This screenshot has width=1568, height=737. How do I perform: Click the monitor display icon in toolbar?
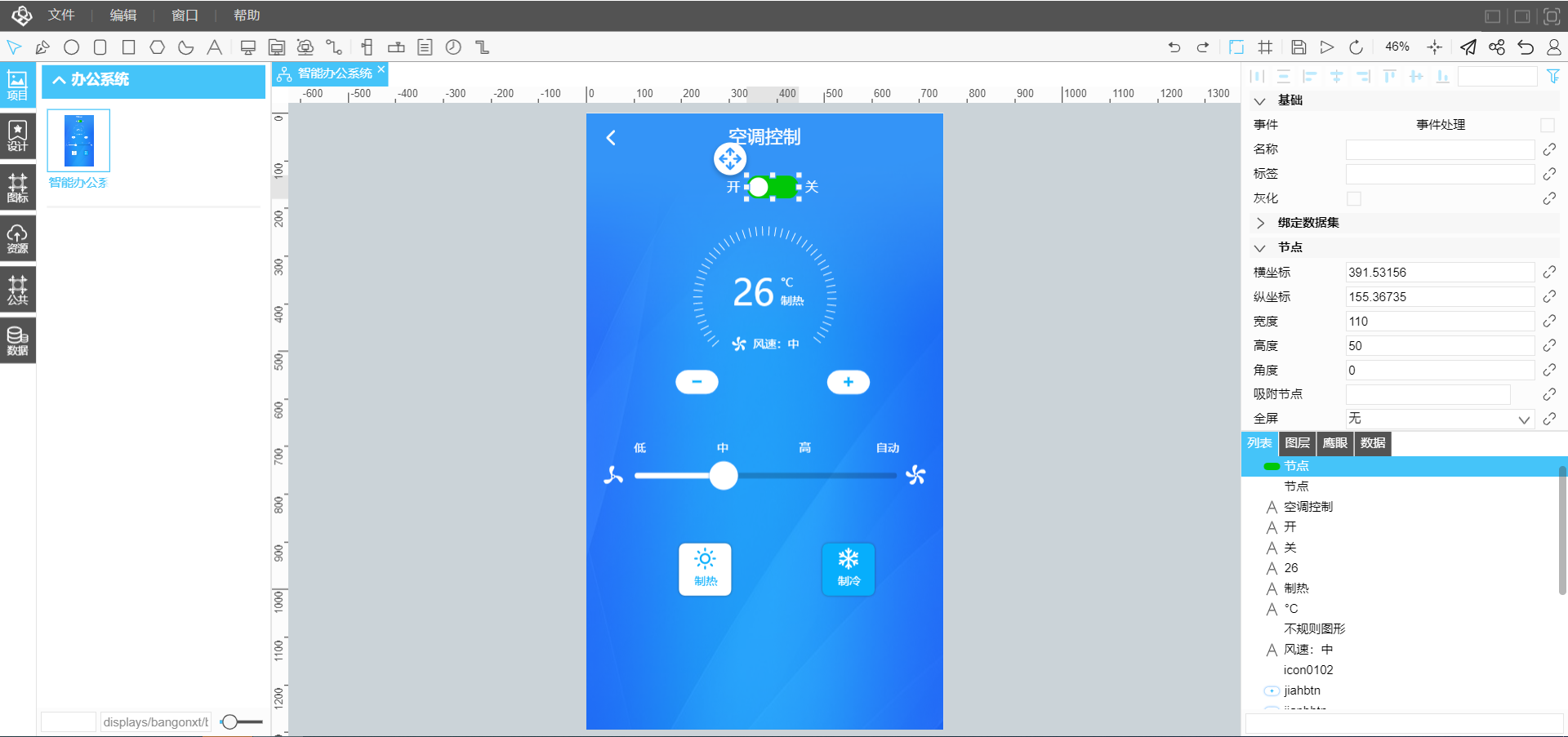pyautogui.click(x=248, y=47)
